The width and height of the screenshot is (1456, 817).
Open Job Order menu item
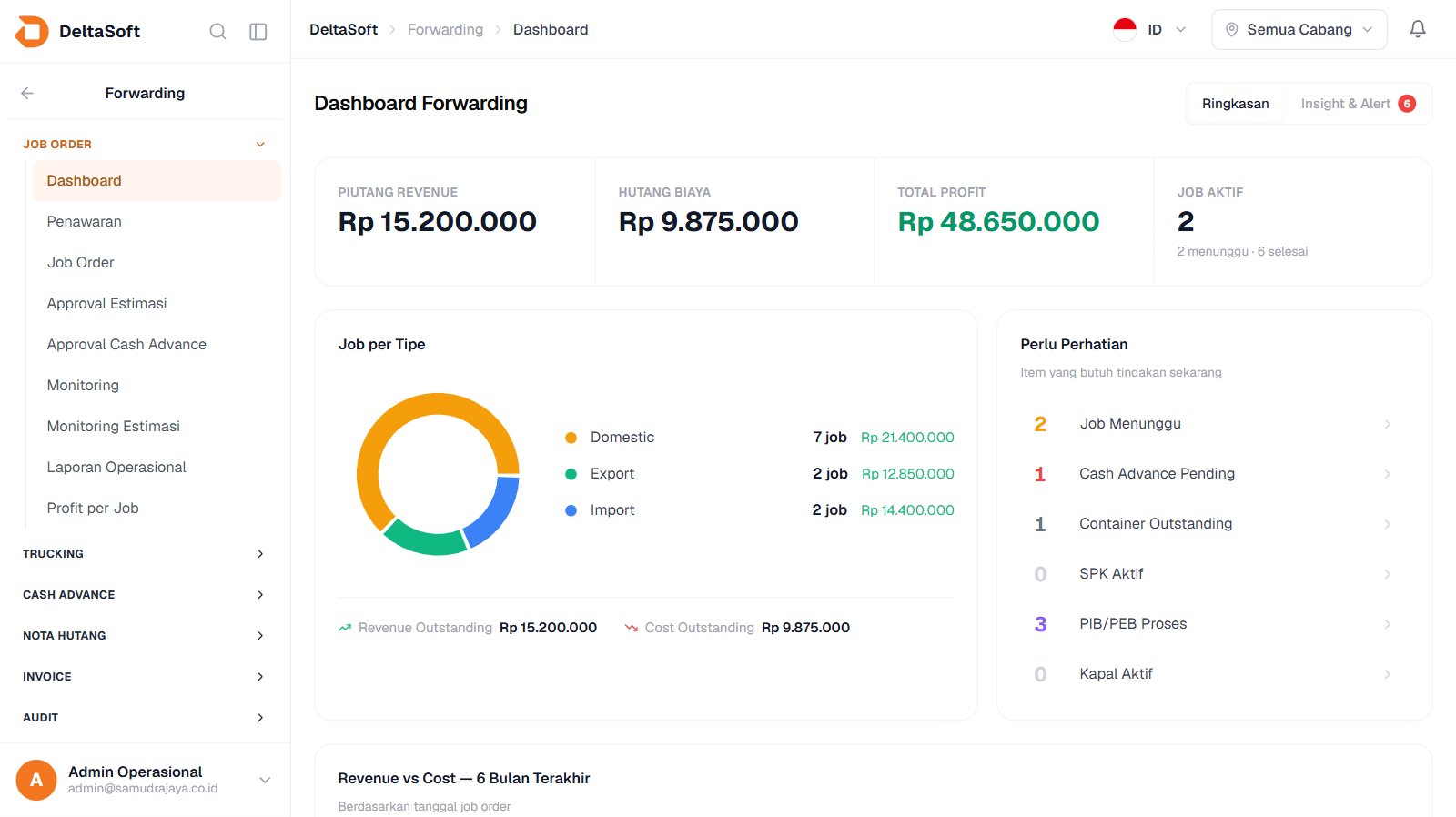(157, 262)
